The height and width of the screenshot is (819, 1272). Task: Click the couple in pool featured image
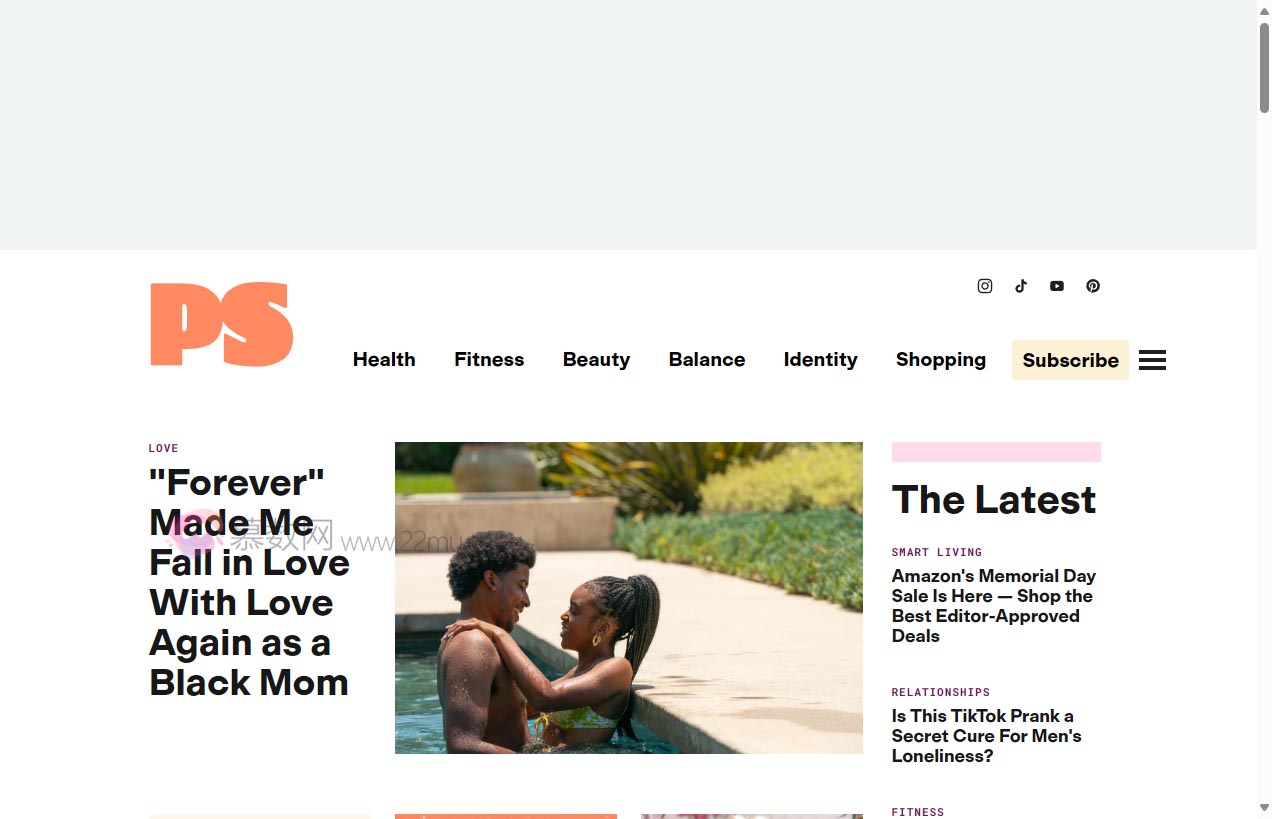coord(629,598)
